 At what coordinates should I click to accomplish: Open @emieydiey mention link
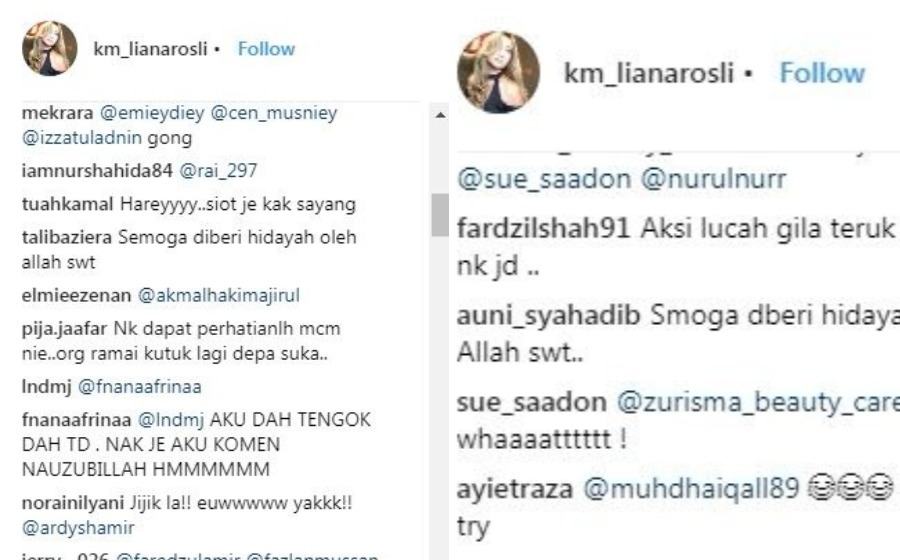(x=152, y=113)
